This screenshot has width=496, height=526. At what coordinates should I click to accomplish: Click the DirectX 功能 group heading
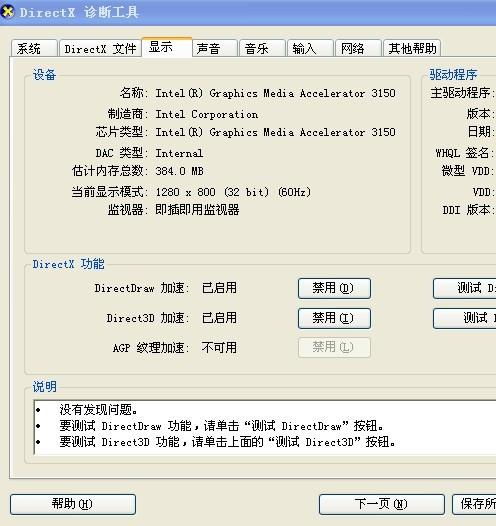point(68,264)
